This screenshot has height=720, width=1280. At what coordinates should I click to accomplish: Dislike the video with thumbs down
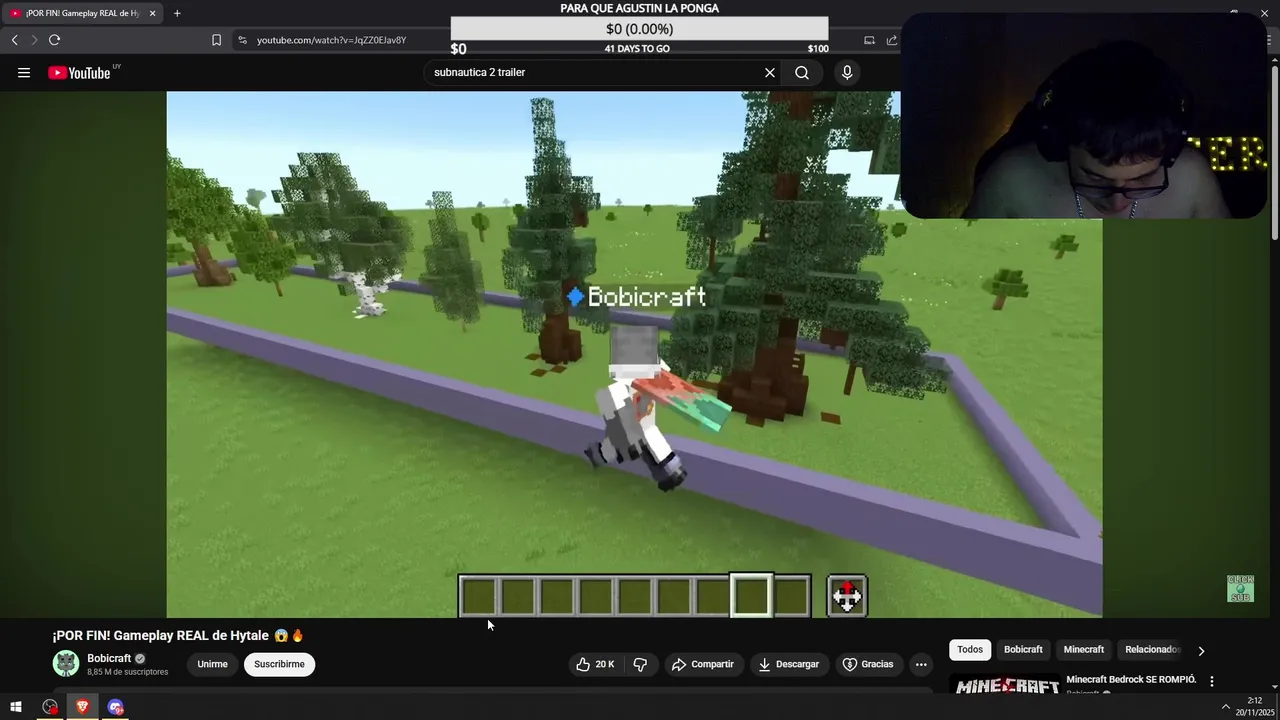[641, 664]
